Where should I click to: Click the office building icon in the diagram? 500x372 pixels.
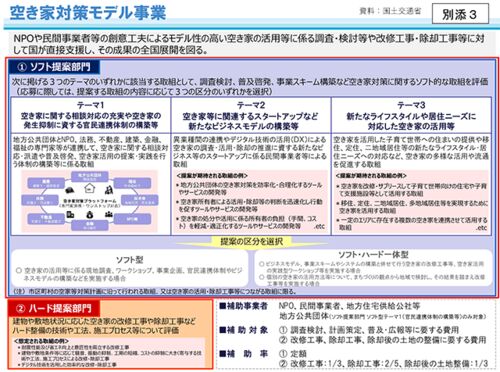70,214
